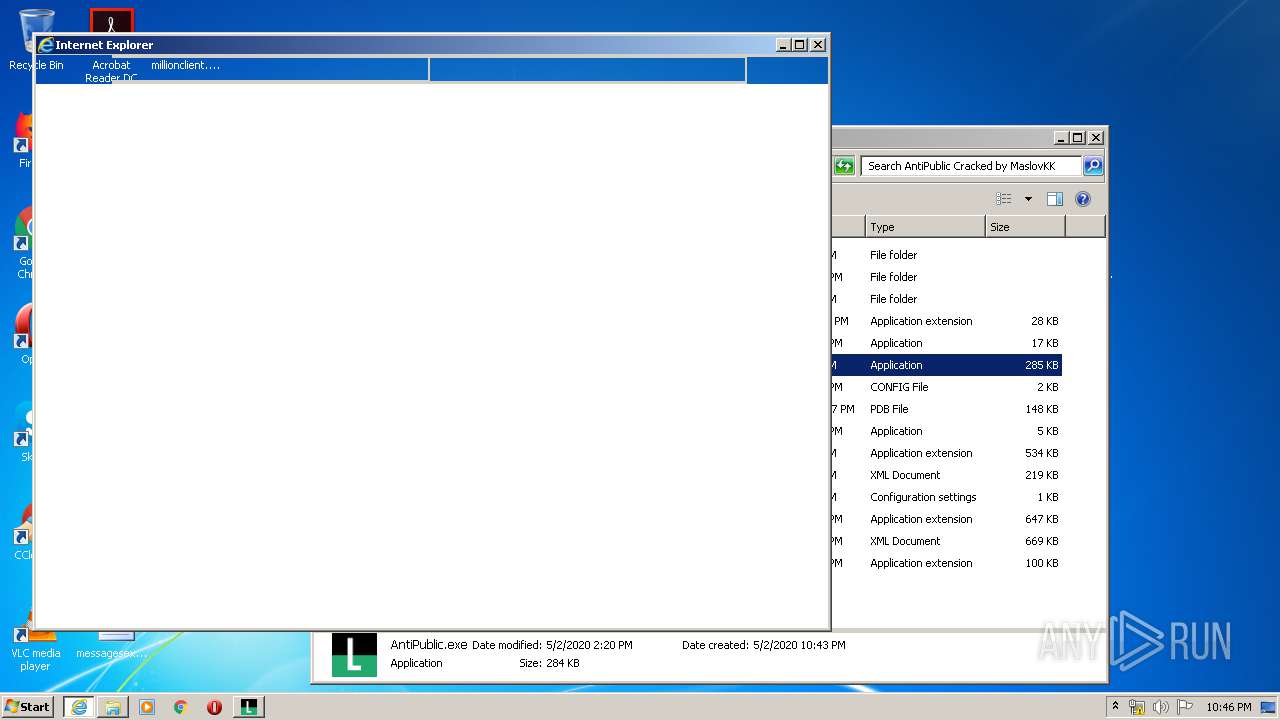This screenshot has width=1280, height=720.
Task: Focus the Search AntiPublic Cracked field
Action: pyautogui.click(x=971, y=166)
